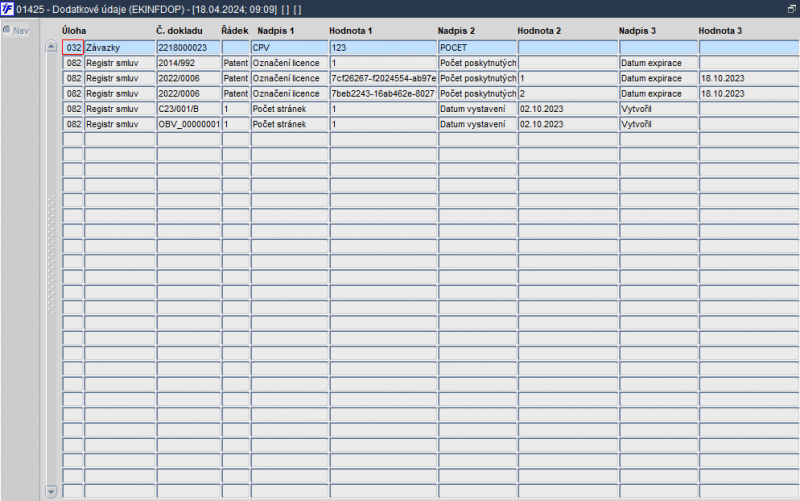Viewport: 800px width, 501px height.
Task: Click Hodnota 2 value 2 in 7beb2243 row
Action: click(x=568, y=93)
